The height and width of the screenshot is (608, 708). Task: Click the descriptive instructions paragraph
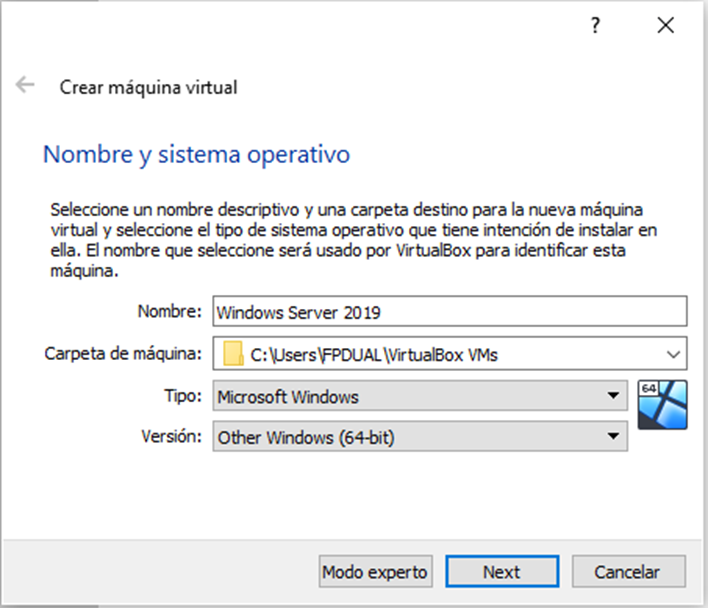click(x=354, y=240)
